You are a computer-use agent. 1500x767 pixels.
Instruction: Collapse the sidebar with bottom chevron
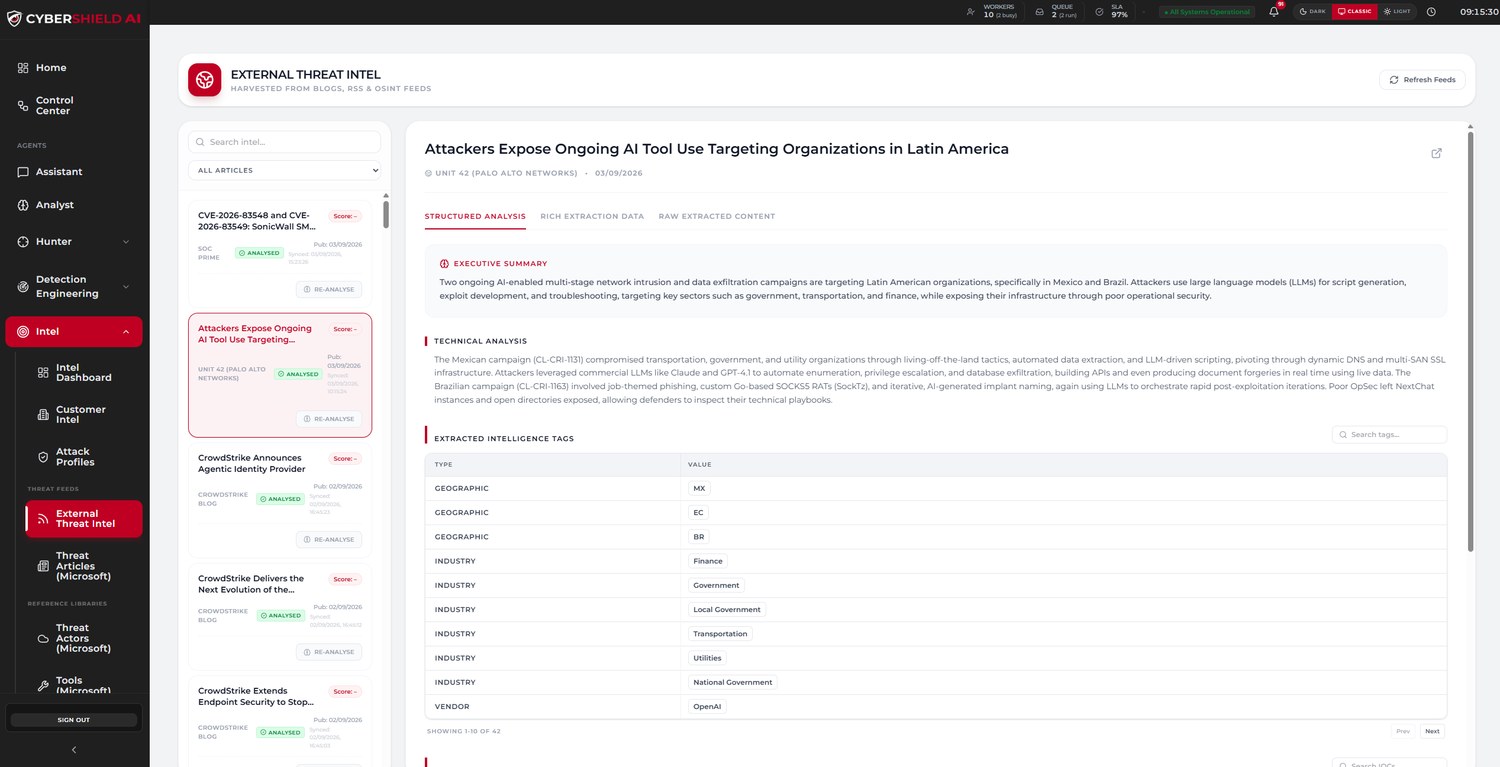(74, 750)
